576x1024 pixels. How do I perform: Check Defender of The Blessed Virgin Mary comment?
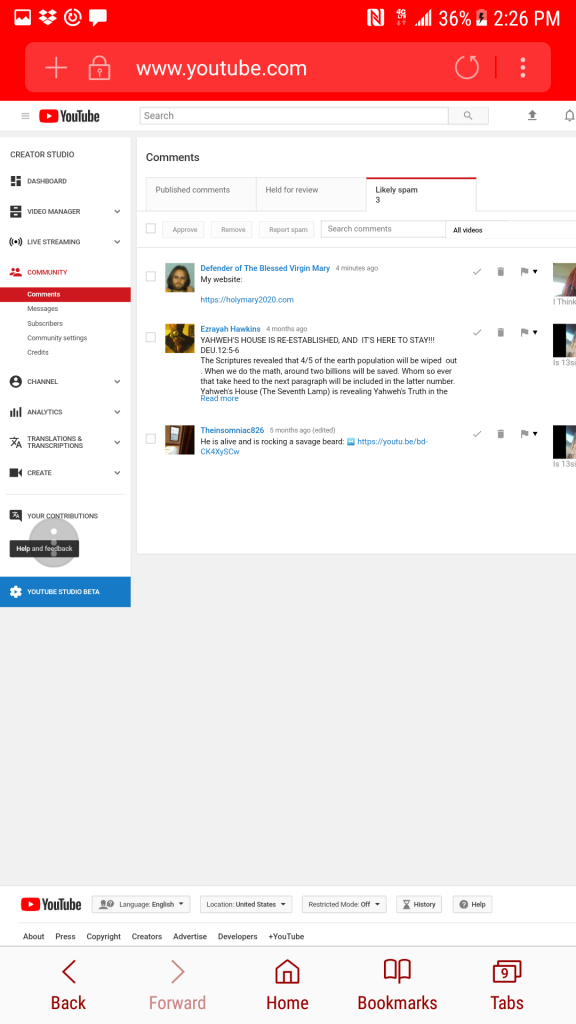click(151, 276)
